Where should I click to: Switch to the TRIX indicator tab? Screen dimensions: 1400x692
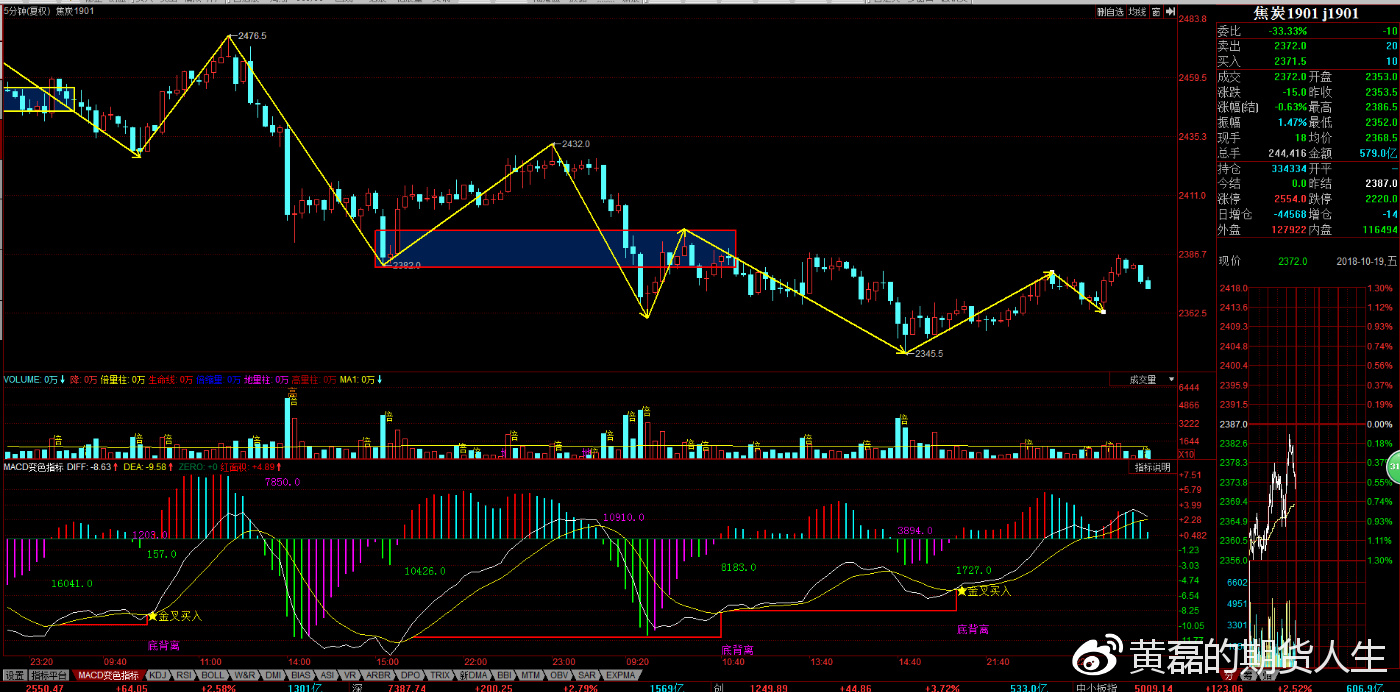pos(438,675)
